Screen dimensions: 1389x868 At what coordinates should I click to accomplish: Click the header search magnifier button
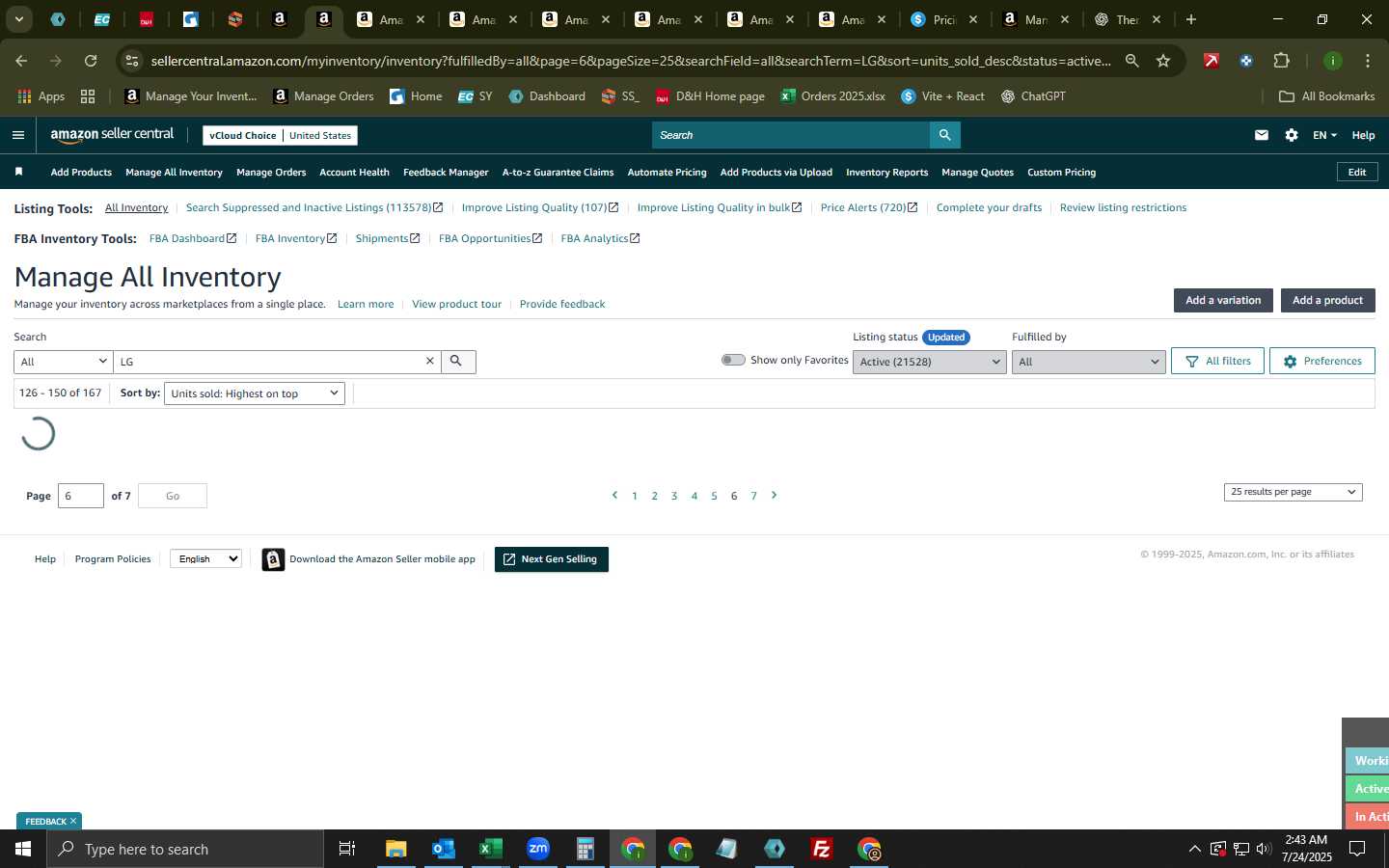[x=944, y=135]
